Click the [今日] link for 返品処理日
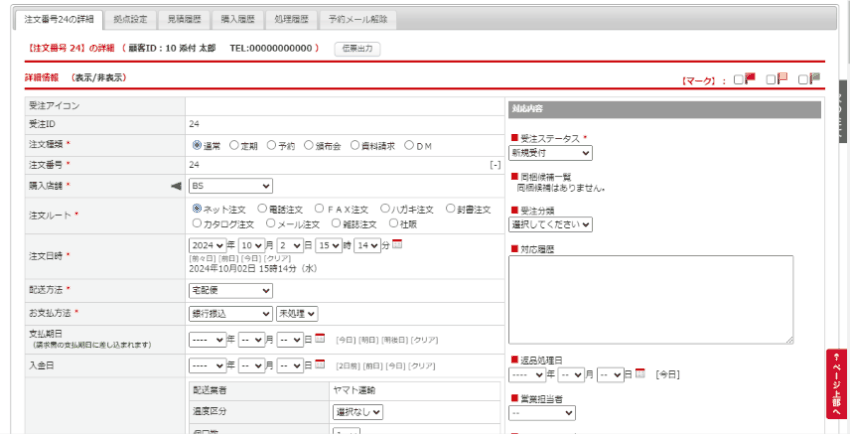This screenshot has width=850, height=434. (x=668, y=375)
